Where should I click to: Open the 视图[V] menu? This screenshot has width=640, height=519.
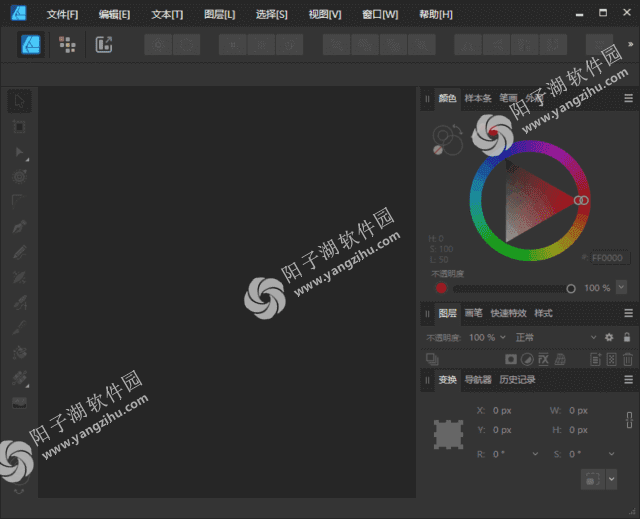(324, 15)
